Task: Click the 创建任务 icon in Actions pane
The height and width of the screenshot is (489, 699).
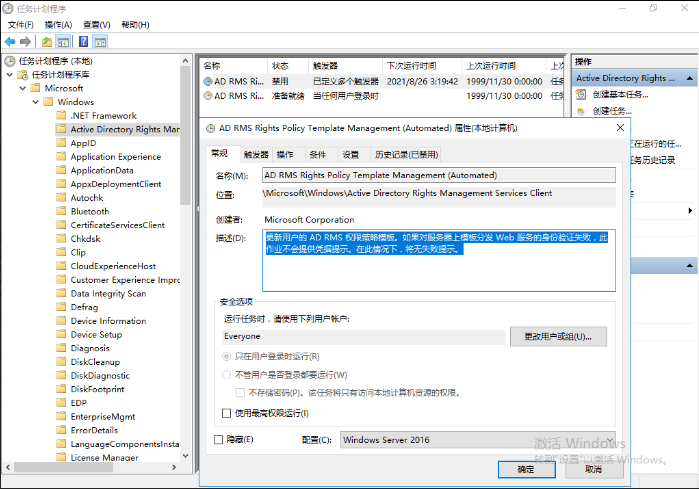Action: pyautogui.click(x=581, y=111)
